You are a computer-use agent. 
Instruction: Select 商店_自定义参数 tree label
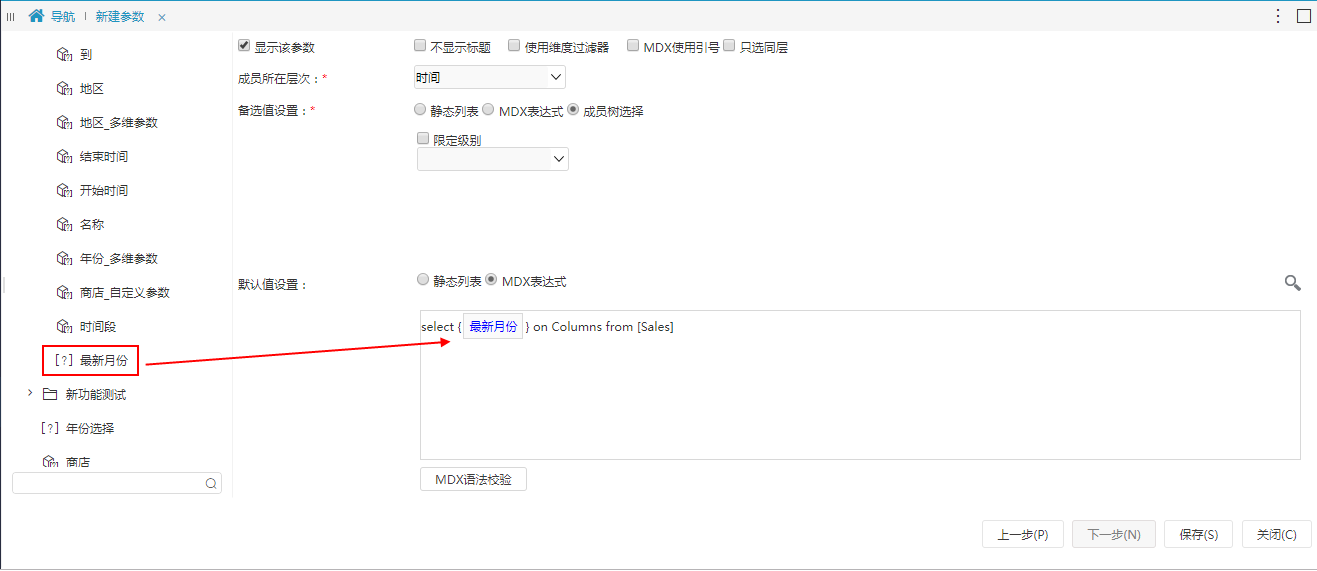pyautogui.click(x=125, y=293)
